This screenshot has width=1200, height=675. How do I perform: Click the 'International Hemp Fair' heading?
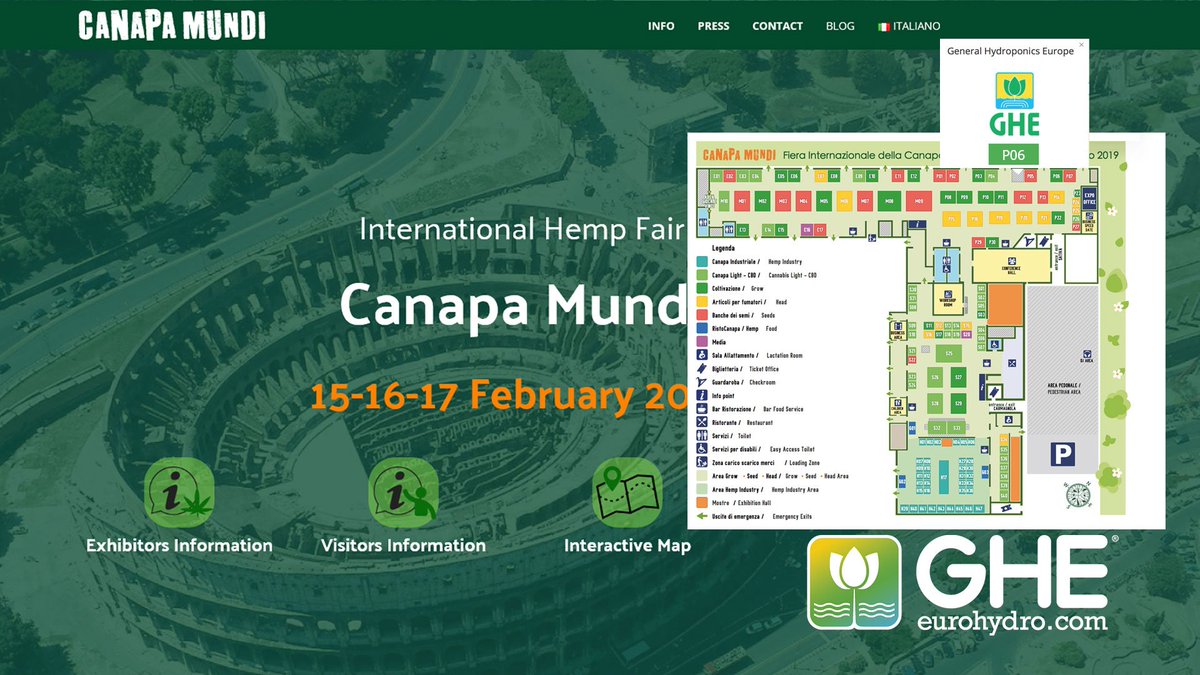click(x=520, y=229)
